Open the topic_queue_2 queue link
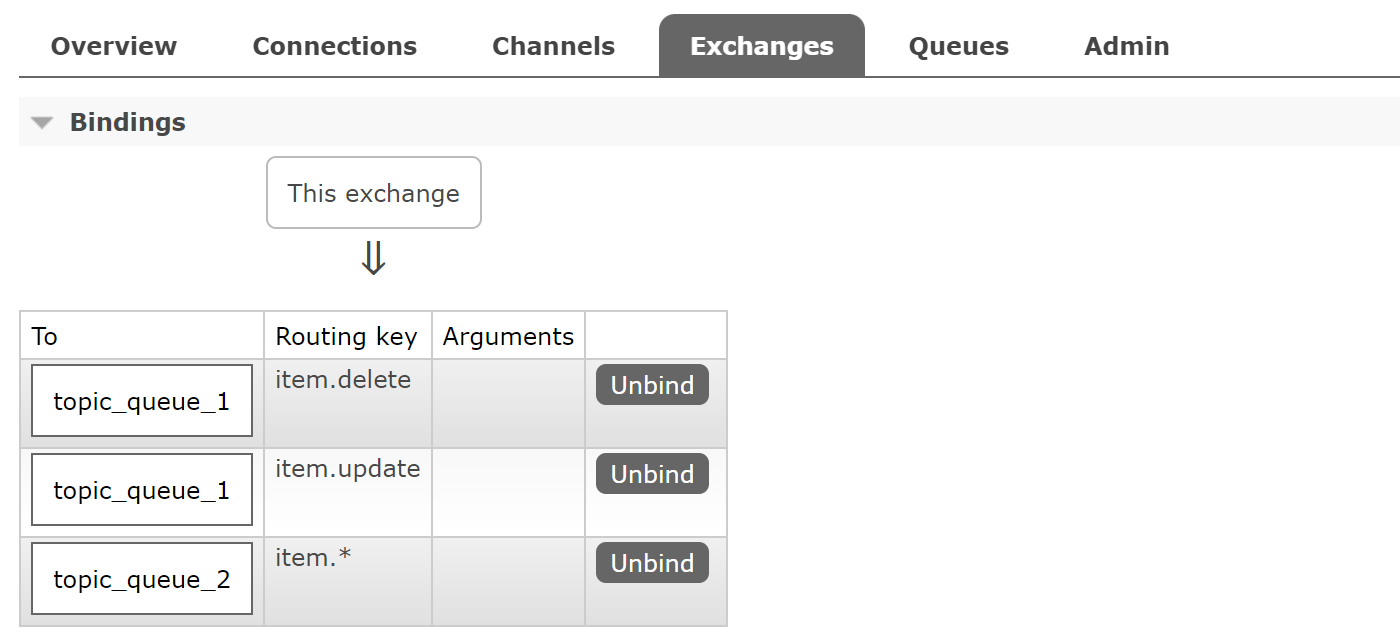Viewport: 1400px width, 636px height. [x=141, y=580]
